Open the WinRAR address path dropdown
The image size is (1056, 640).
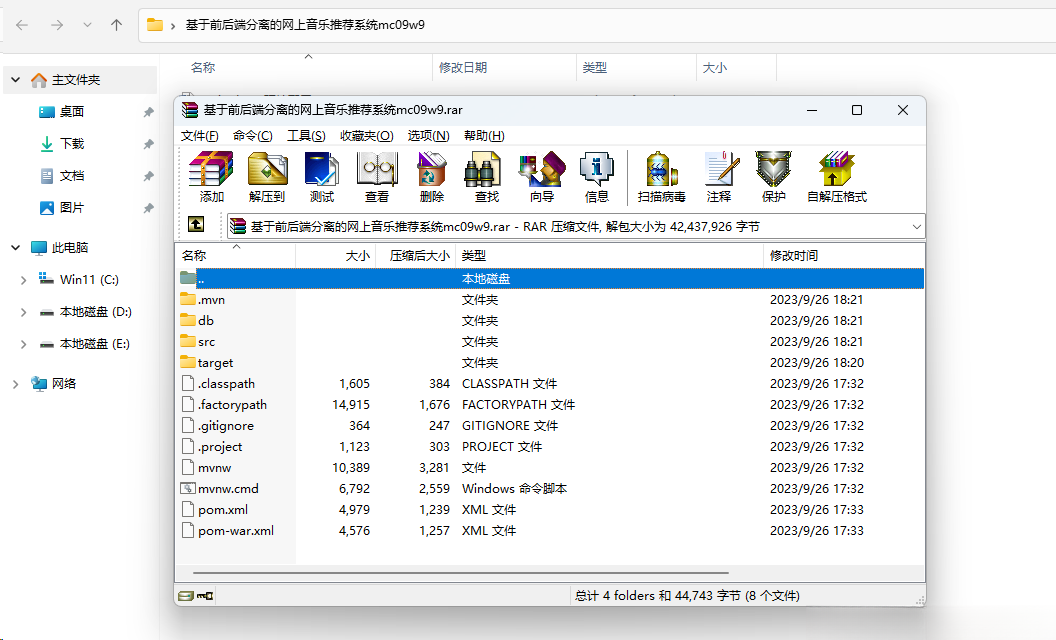[916, 227]
